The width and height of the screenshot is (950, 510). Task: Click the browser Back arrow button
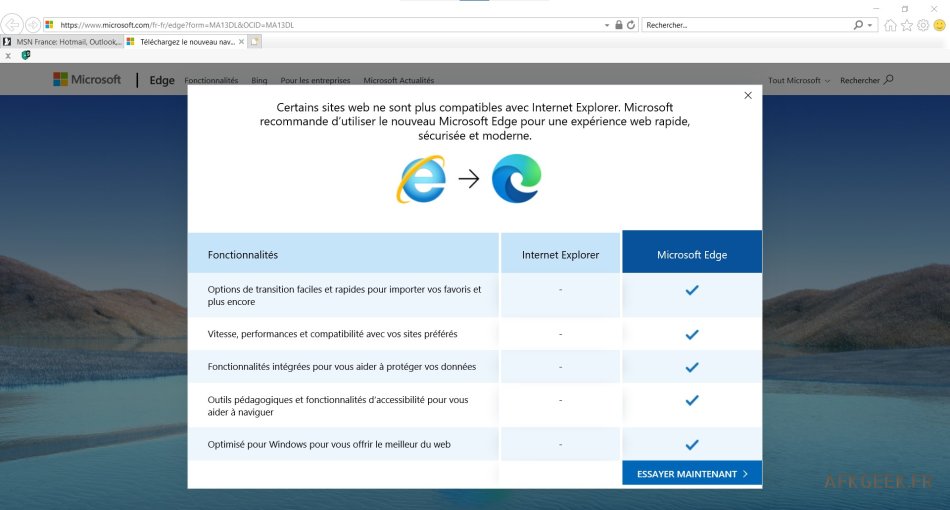[12, 25]
